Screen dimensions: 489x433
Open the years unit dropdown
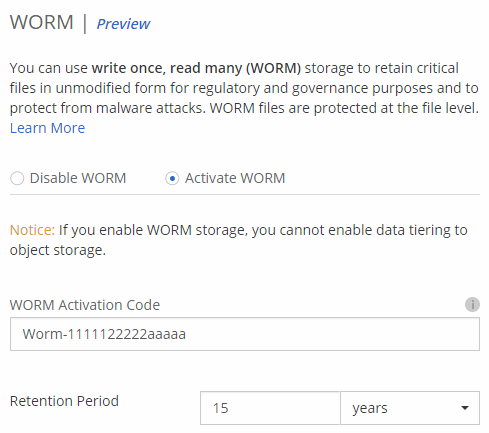click(x=410, y=408)
